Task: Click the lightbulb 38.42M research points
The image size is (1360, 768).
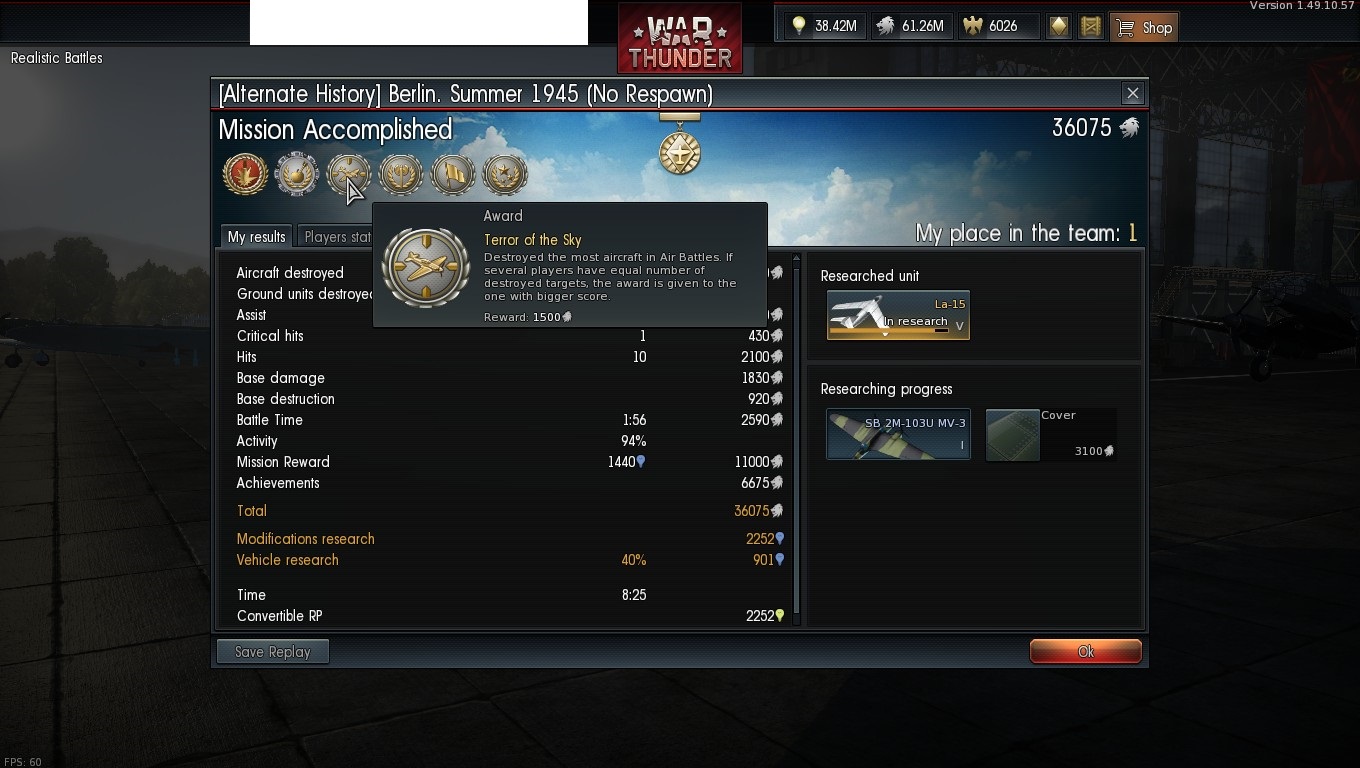Action: click(x=824, y=27)
